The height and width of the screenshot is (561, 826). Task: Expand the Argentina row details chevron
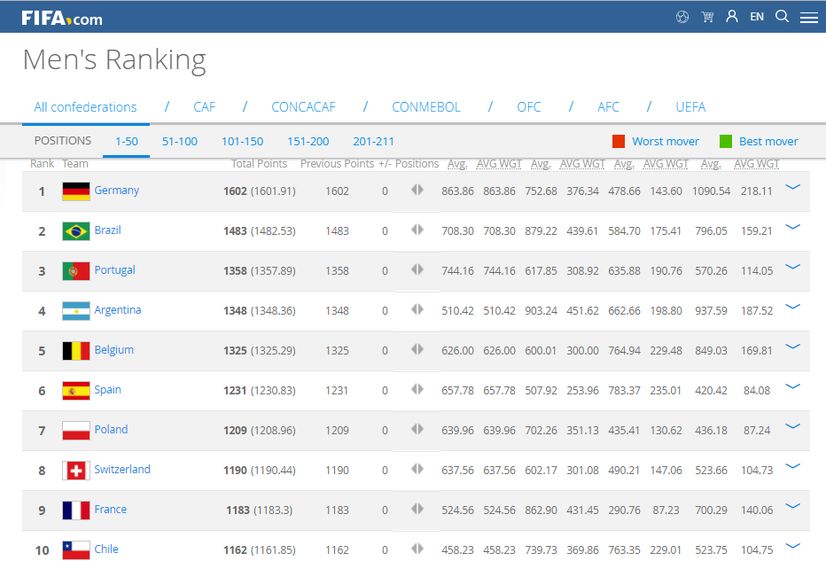[x=793, y=307]
